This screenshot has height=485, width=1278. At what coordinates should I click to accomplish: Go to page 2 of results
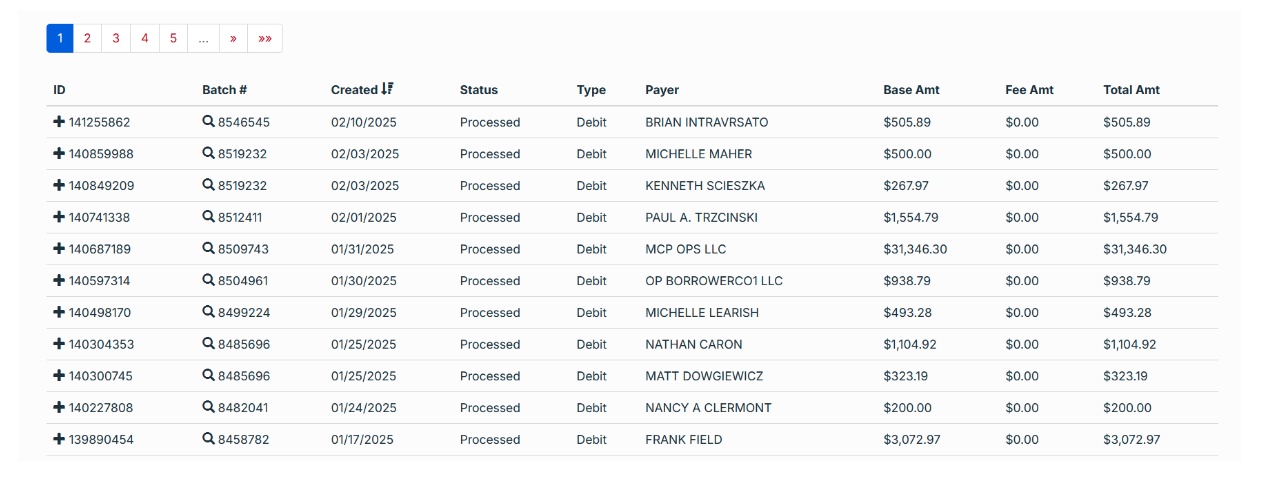pyautogui.click(x=87, y=39)
